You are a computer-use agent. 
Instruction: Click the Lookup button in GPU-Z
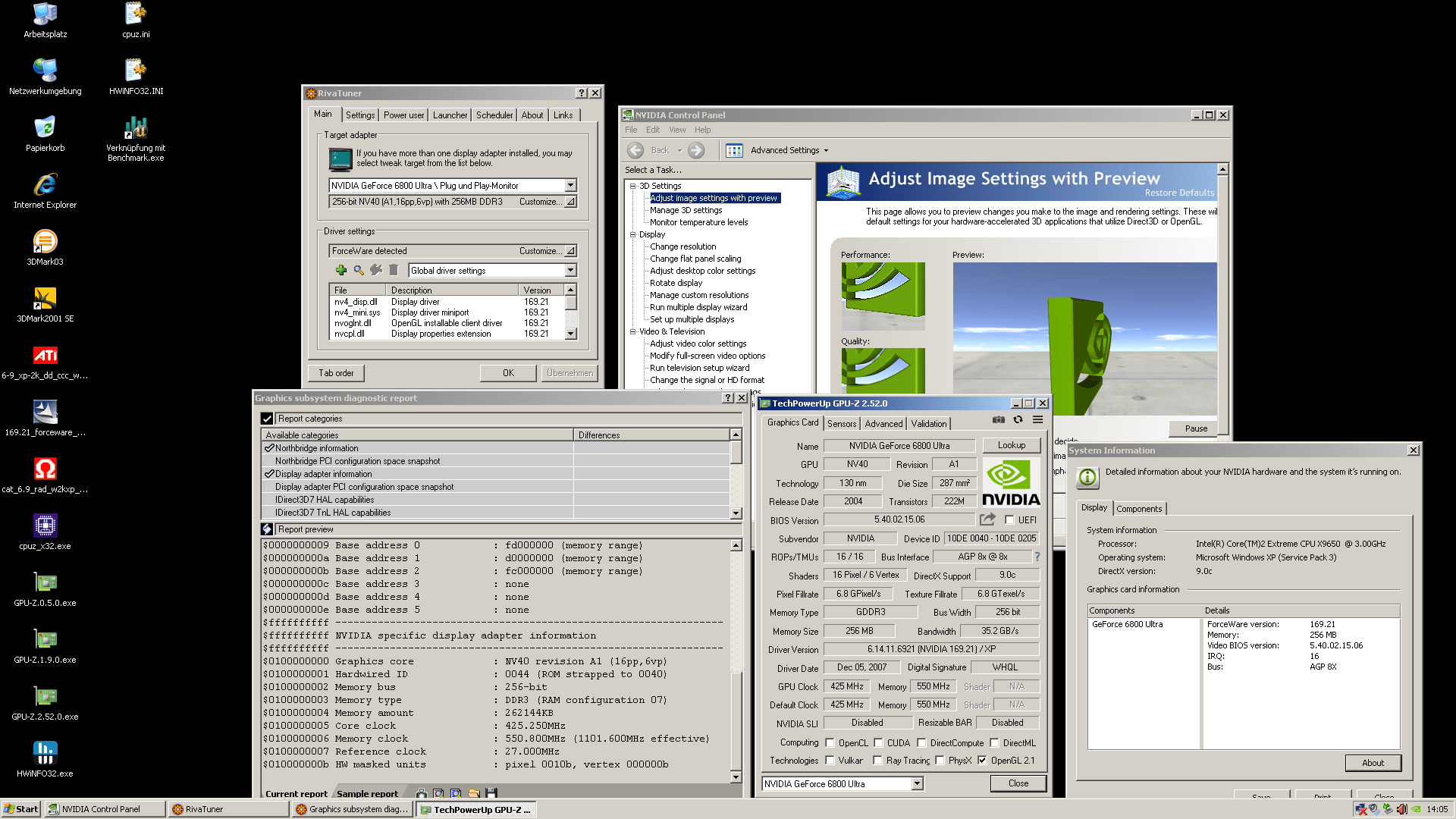tap(1012, 445)
